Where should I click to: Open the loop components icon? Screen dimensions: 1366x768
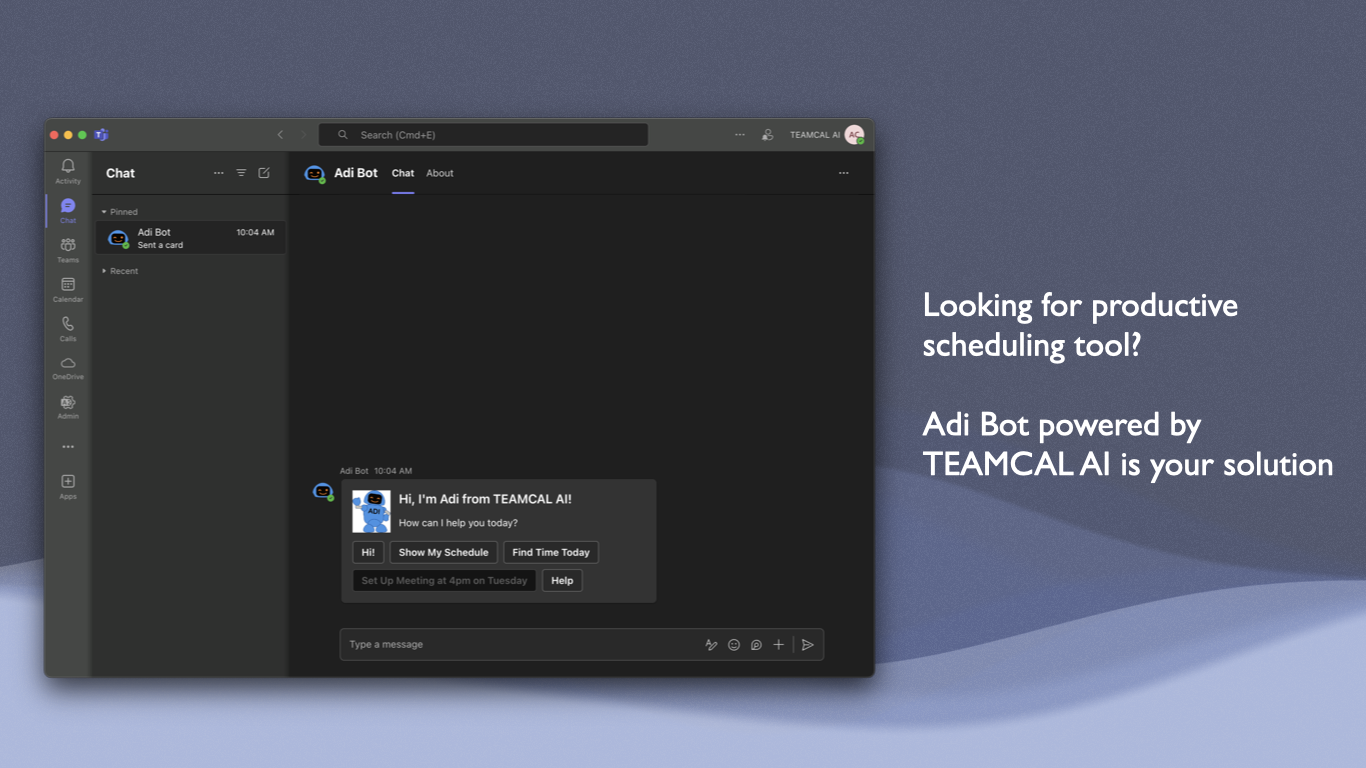click(x=756, y=645)
